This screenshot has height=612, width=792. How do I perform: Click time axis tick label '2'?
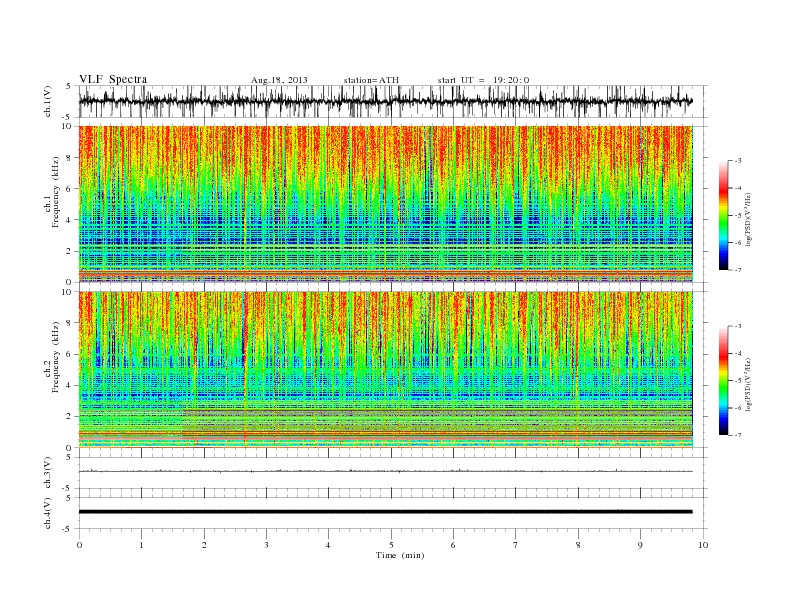pos(204,545)
